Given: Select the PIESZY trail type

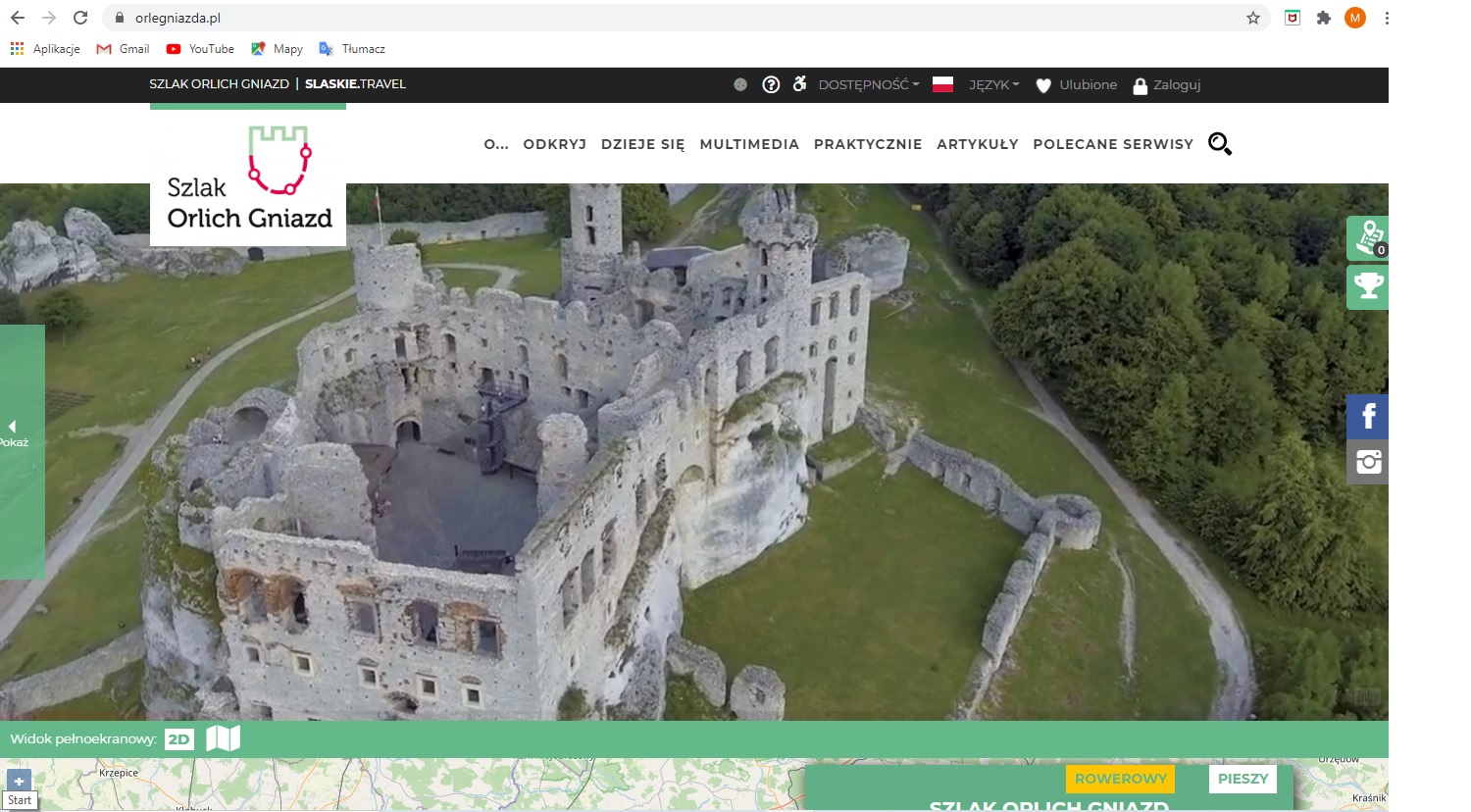Looking at the screenshot, I should coord(1243,779).
